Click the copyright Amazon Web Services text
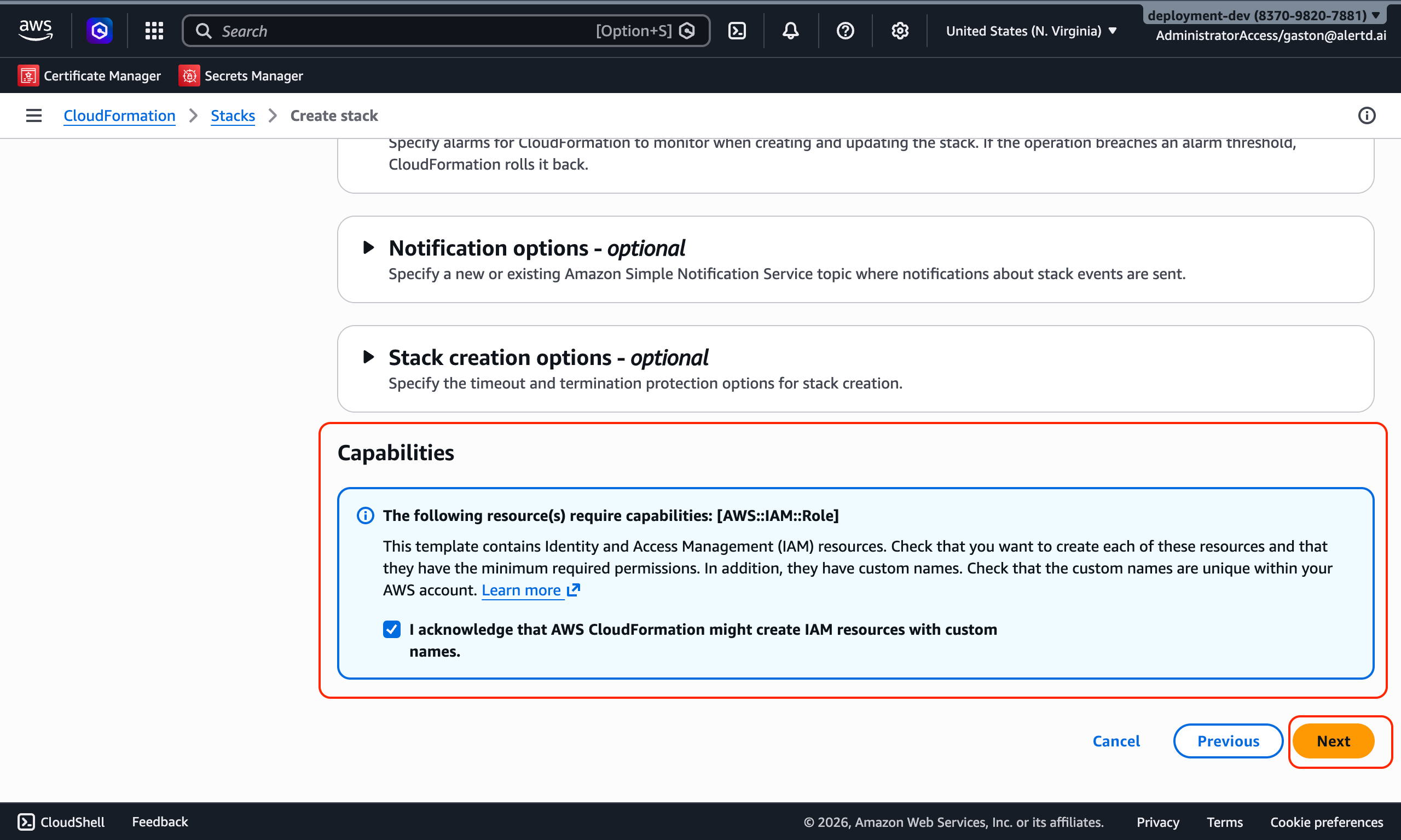1401x840 pixels. (x=953, y=821)
